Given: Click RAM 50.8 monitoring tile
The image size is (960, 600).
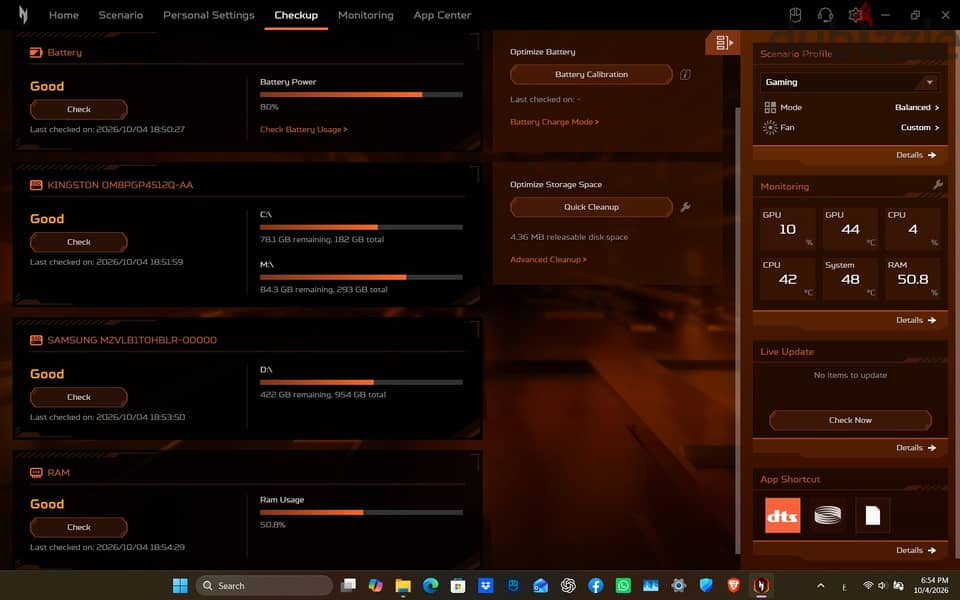Looking at the screenshot, I should click(913, 279).
